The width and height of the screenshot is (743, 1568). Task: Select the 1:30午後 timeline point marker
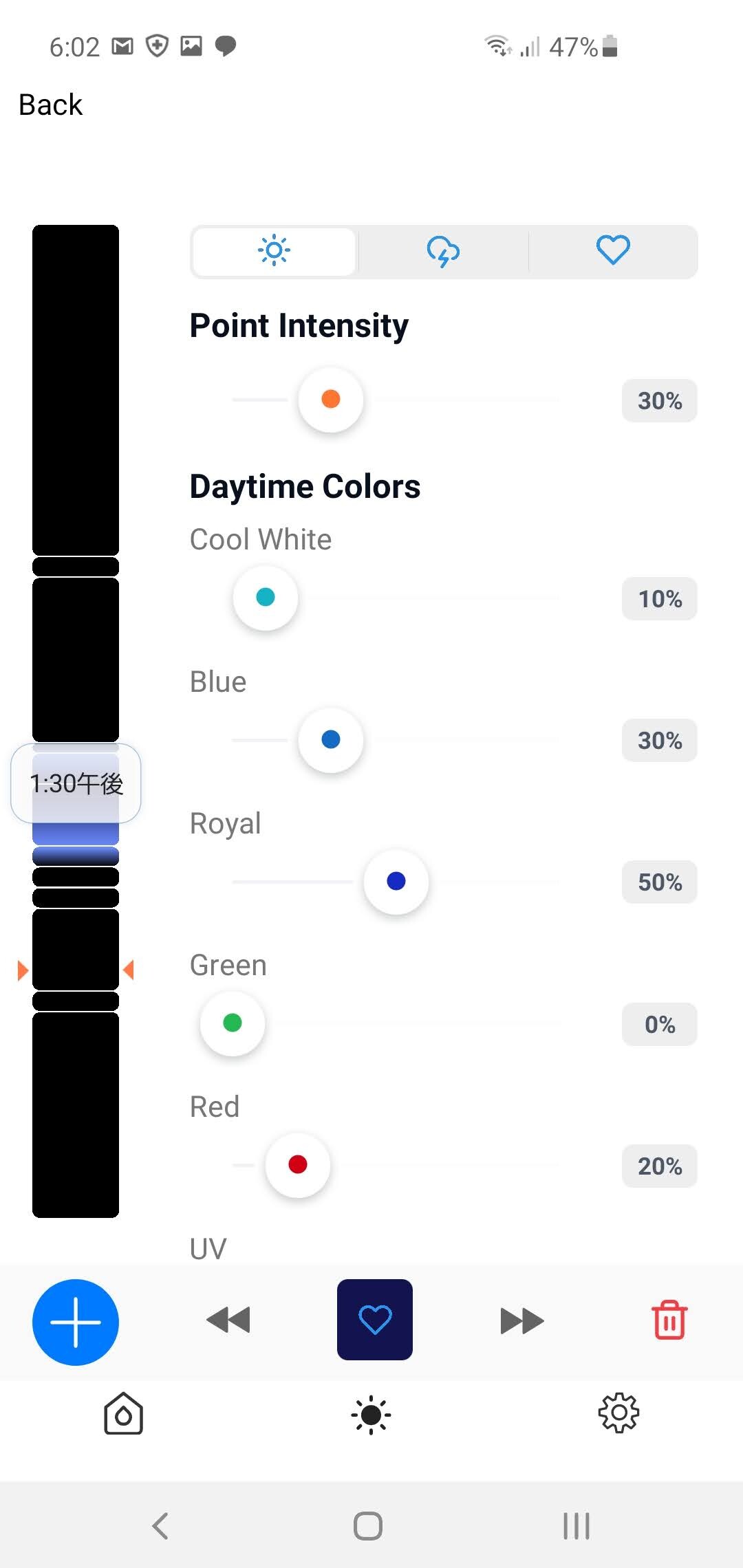click(x=76, y=783)
